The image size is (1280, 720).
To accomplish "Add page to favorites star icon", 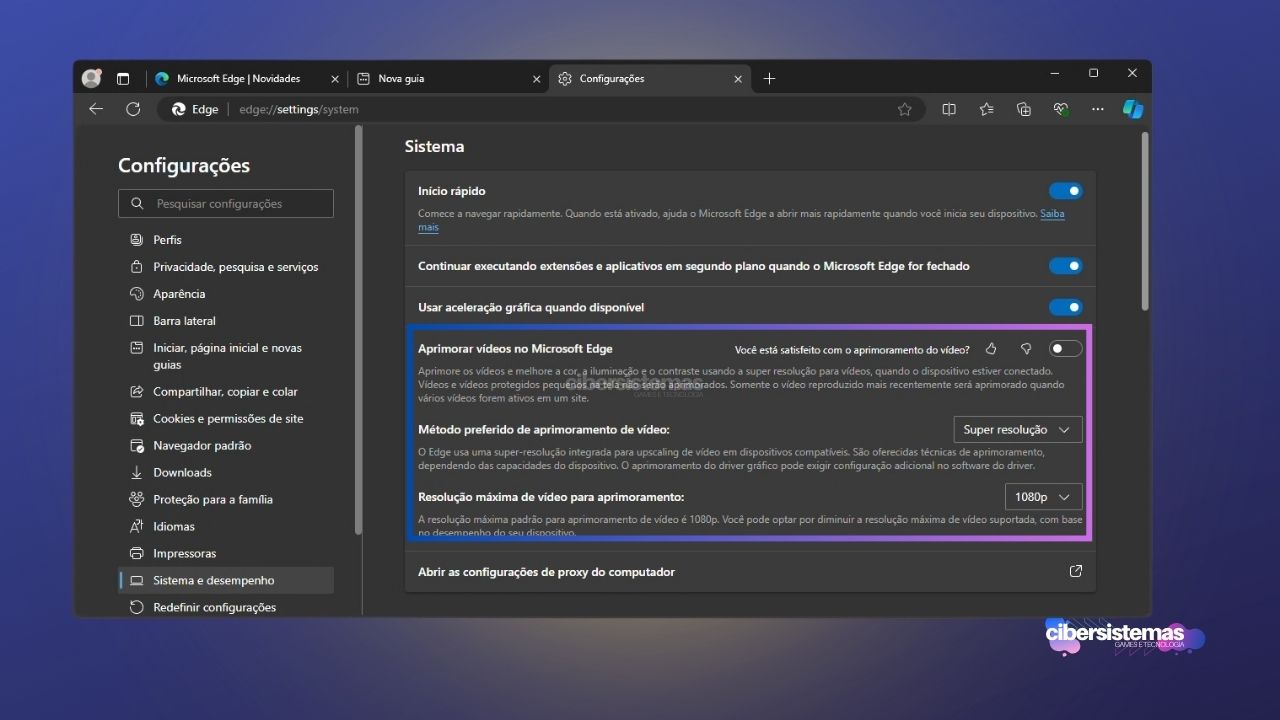I will coord(905,109).
